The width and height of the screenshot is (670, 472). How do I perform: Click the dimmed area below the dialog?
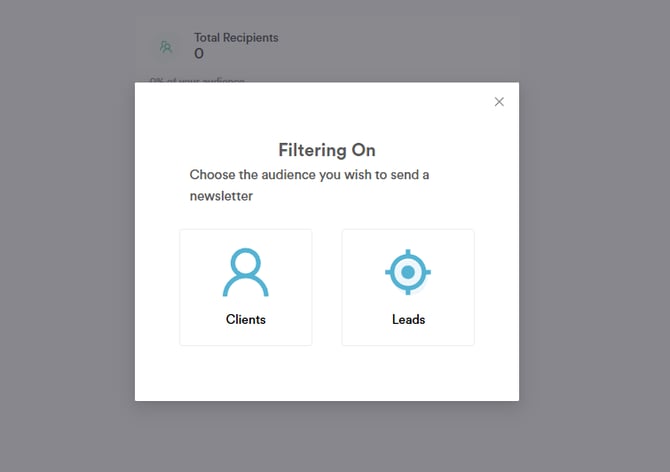click(x=327, y=438)
